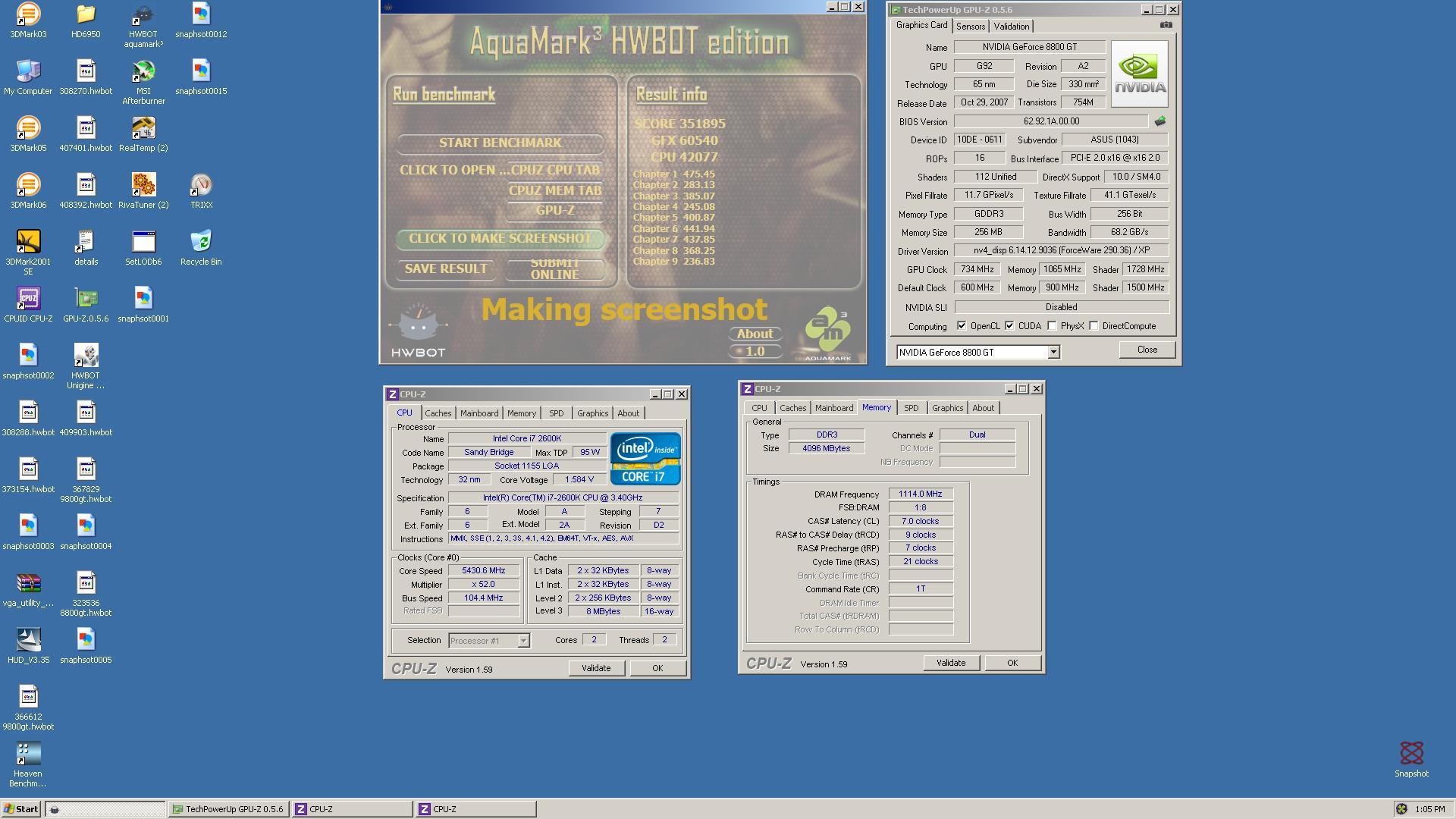Toggle the CUDA checkbox in GPU-Z
This screenshot has height=819, width=1456.
1009,326
